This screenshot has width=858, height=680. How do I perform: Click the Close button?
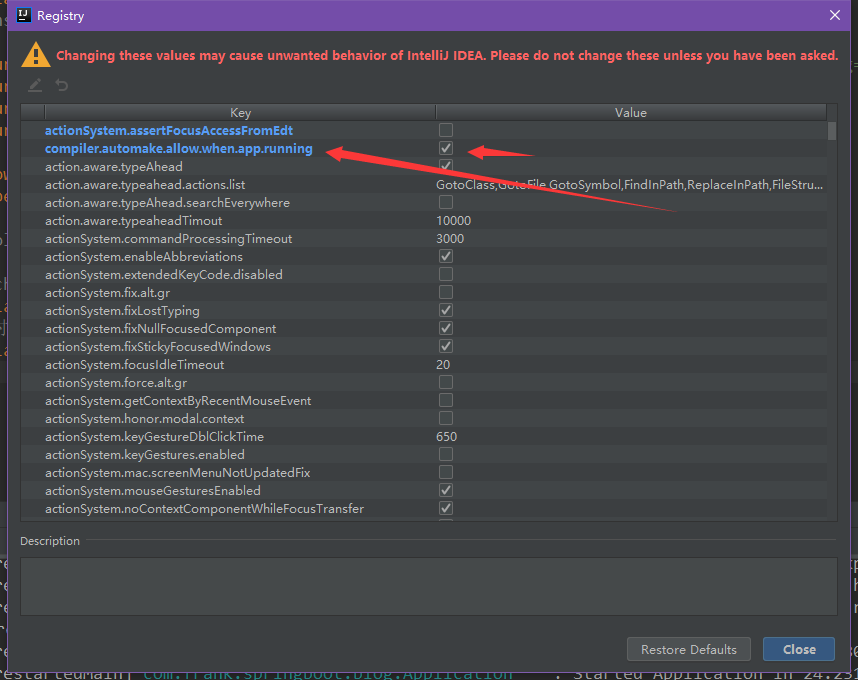[x=799, y=649]
